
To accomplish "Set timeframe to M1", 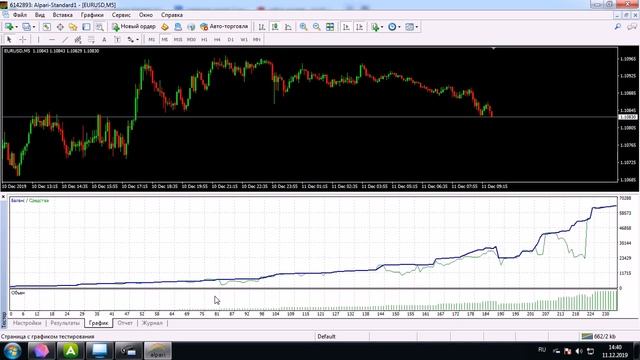I will click(x=151, y=40).
